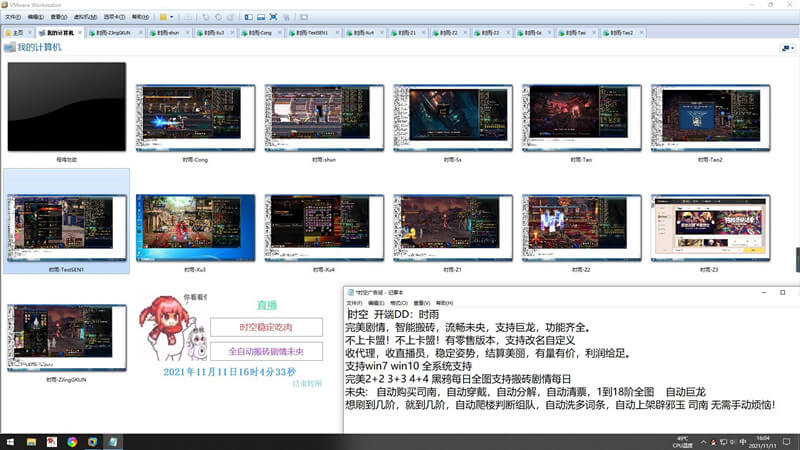Click the revert snapshot toolbar icon
Image resolution: width=800 pixels, height=450 pixels.
pyautogui.click(x=218, y=17)
